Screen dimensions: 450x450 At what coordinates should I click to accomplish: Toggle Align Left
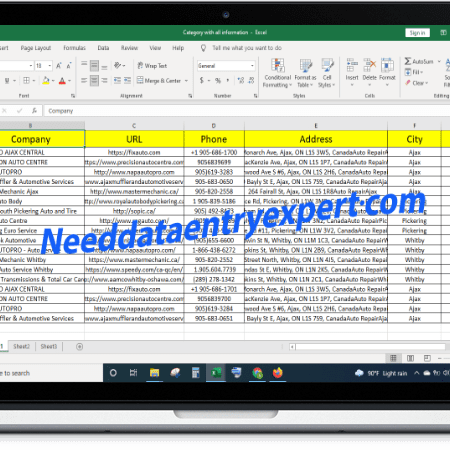(84, 80)
